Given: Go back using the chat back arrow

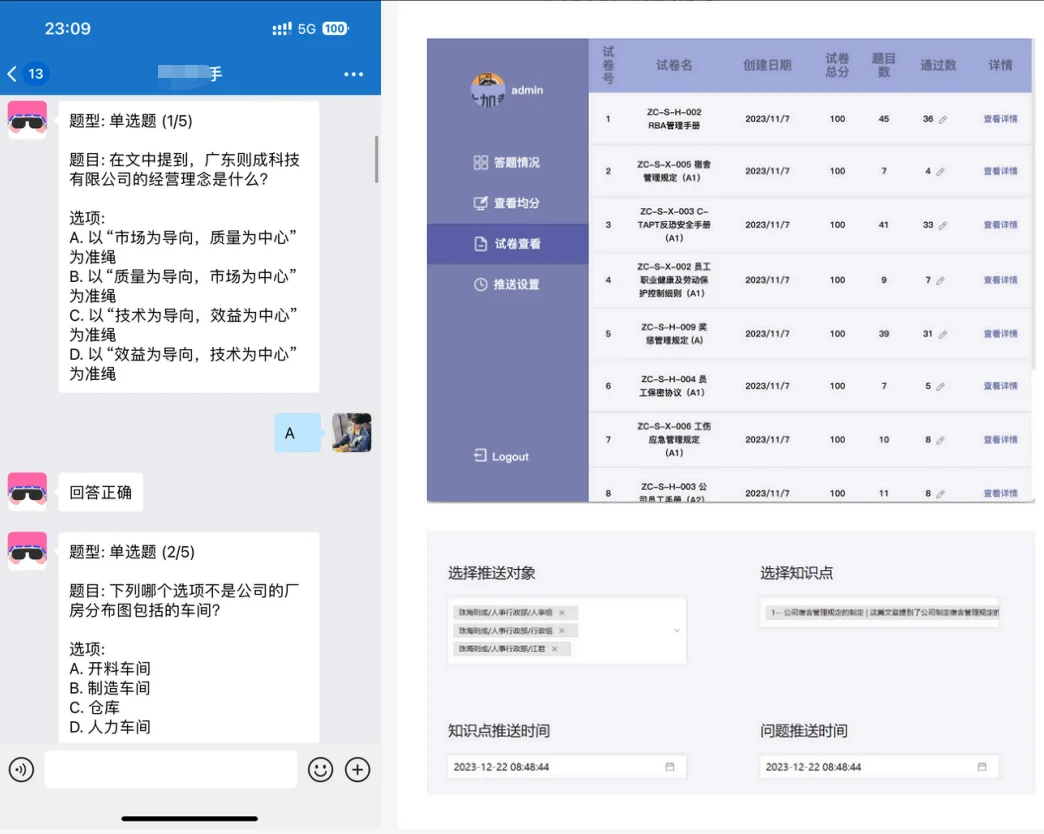Looking at the screenshot, I should pos(13,74).
